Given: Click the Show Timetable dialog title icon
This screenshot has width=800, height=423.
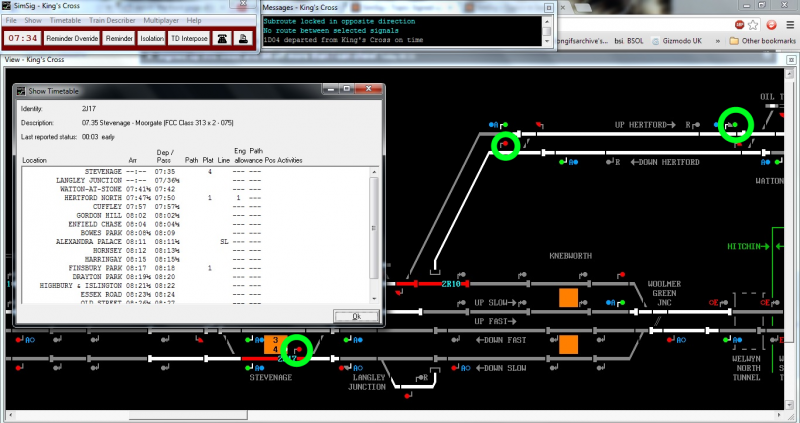Looking at the screenshot, I should (x=21, y=91).
